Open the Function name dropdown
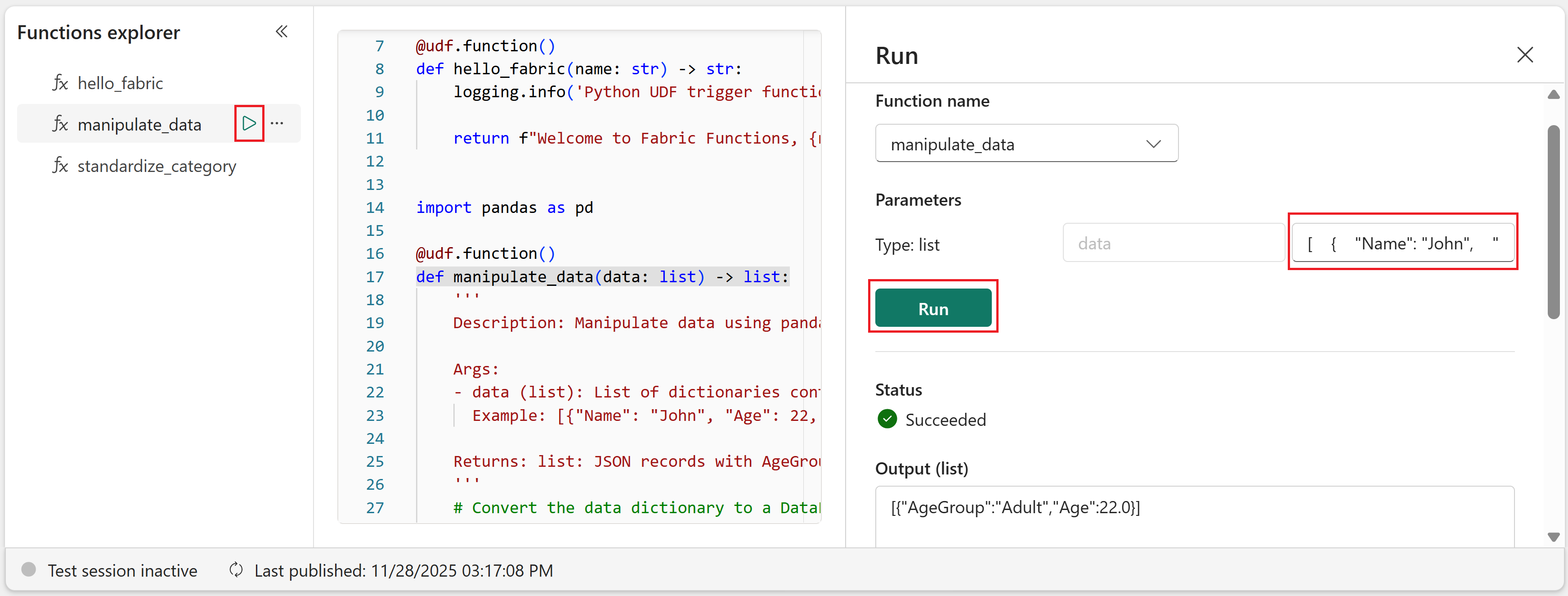Viewport: 1568px width, 596px height. pyautogui.click(x=1026, y=144)
